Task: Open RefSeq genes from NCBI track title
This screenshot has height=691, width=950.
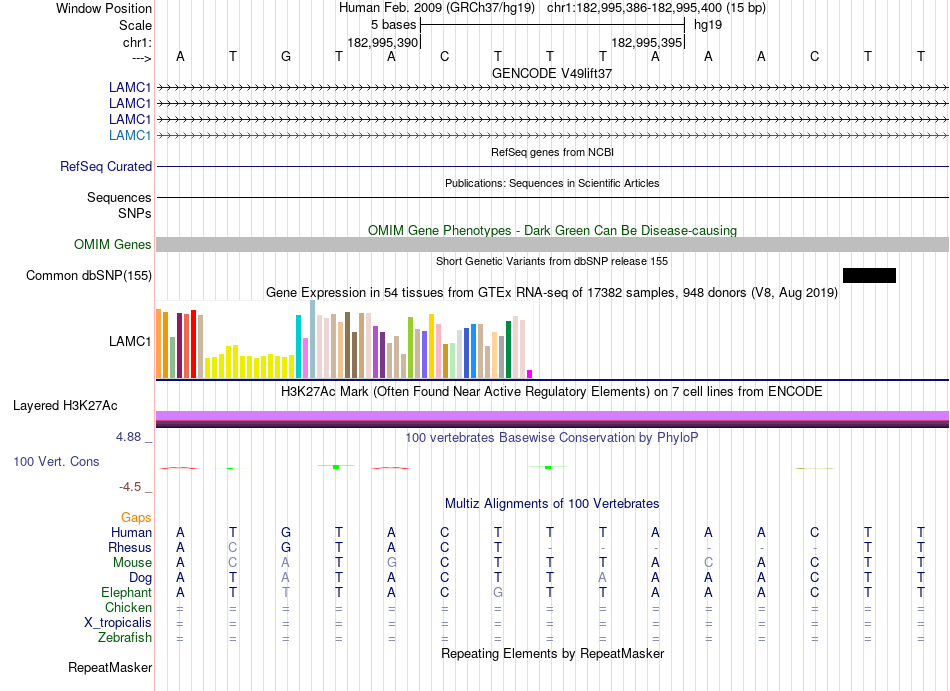Action: click(552, 152)
